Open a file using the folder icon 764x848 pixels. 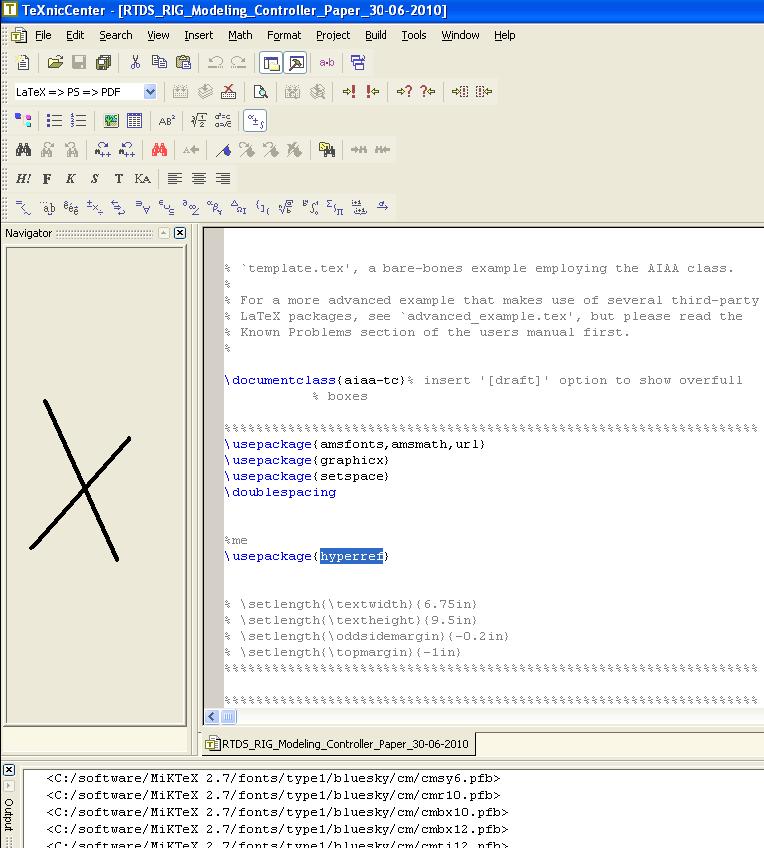tap(55, 63)
